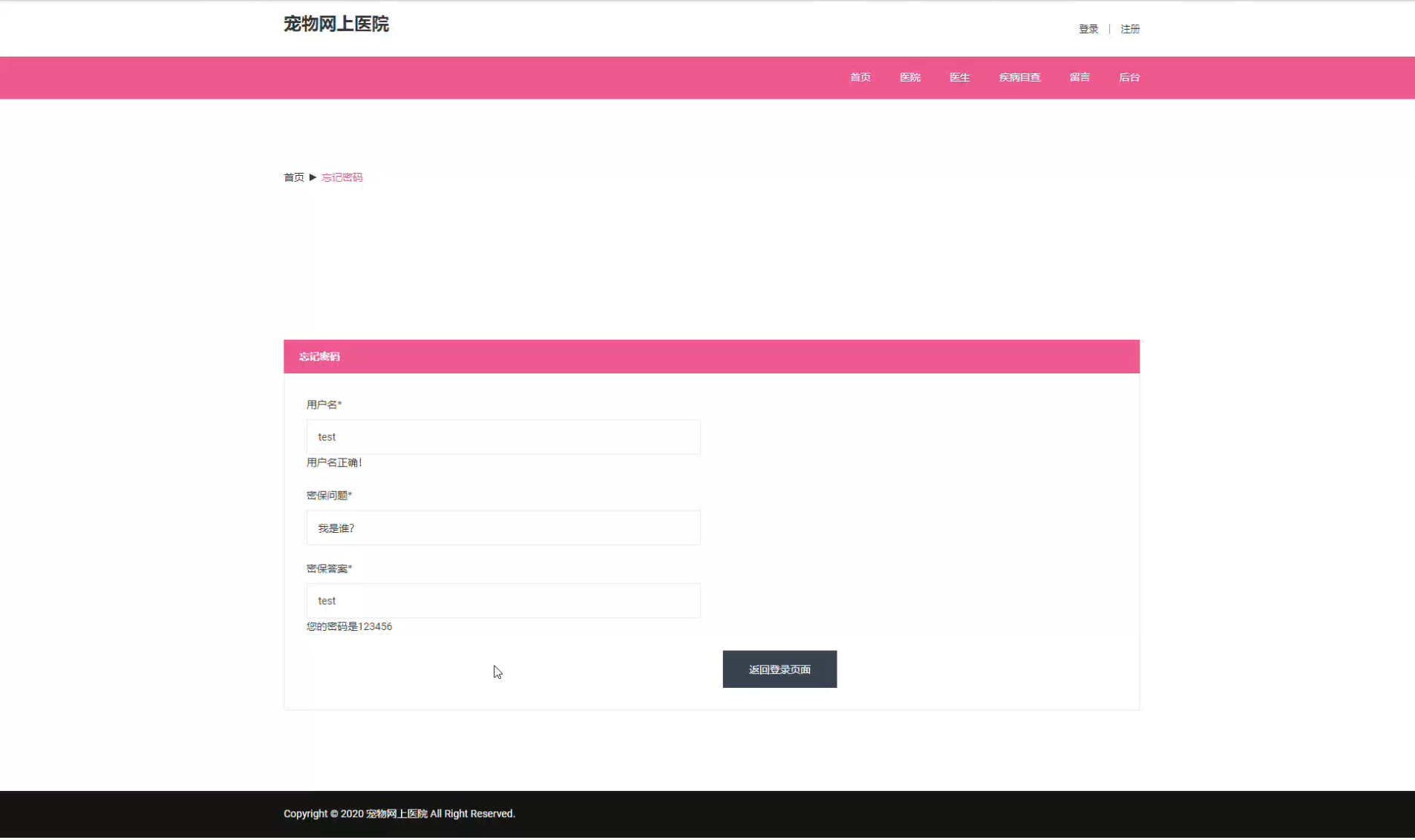1415x840 pixels.
Task: Click the 返回登录页面 button
Action: pyautogui.click(x=780, y=669)
